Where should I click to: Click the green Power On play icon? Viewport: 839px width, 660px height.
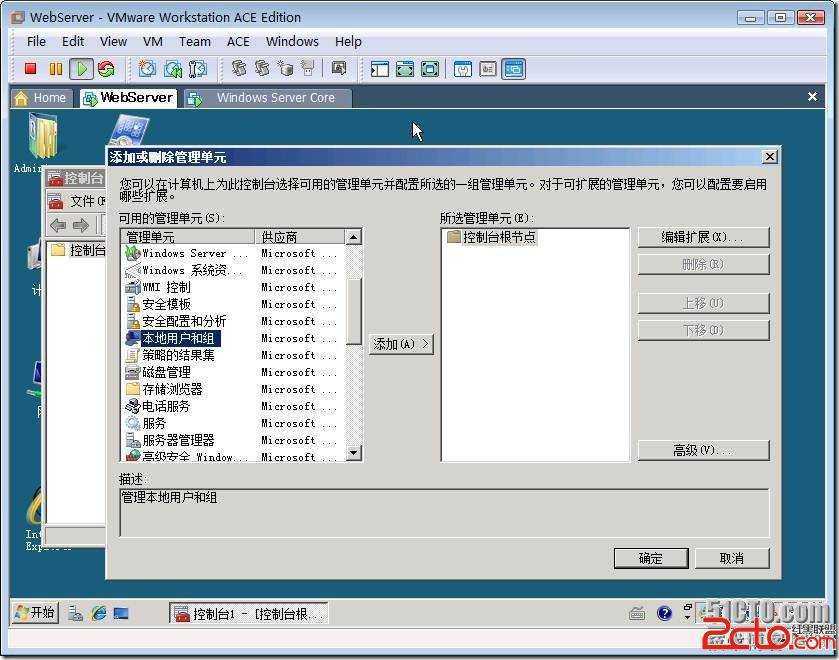tap(82, 69)
